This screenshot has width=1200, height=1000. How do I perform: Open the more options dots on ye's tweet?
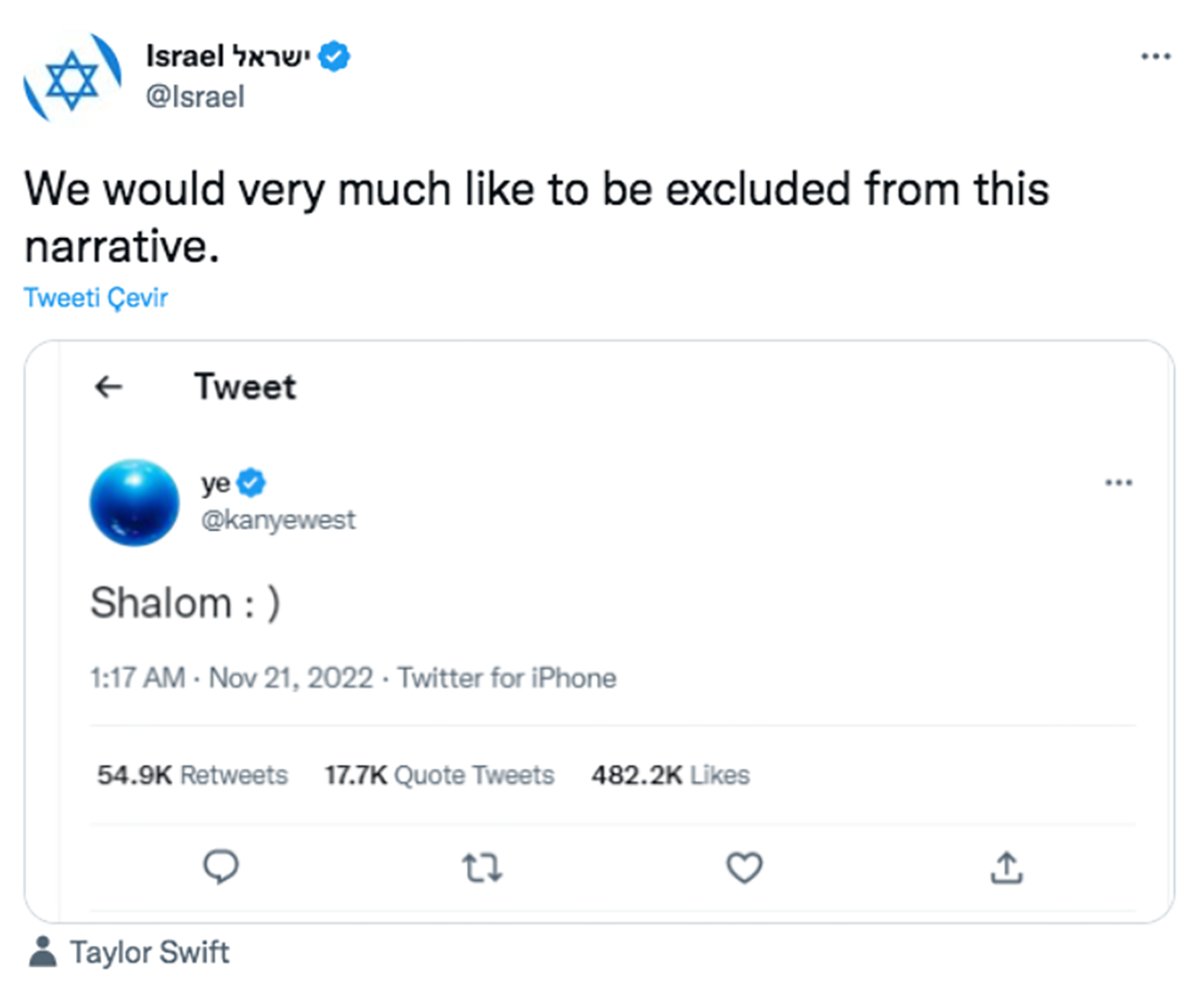click(1118, 484)
